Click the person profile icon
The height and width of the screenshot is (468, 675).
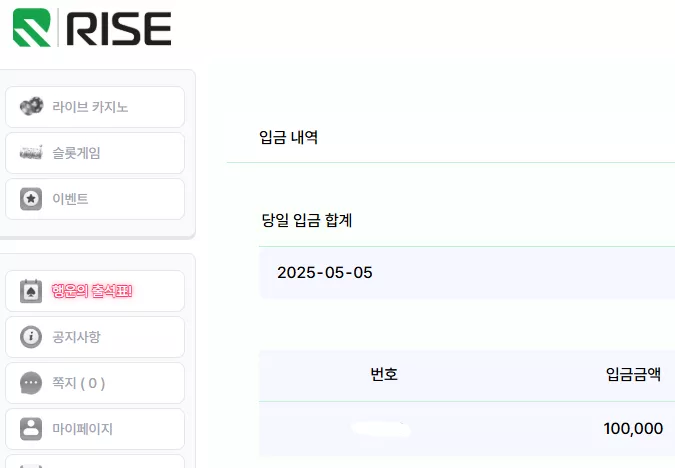click(31, 429)
